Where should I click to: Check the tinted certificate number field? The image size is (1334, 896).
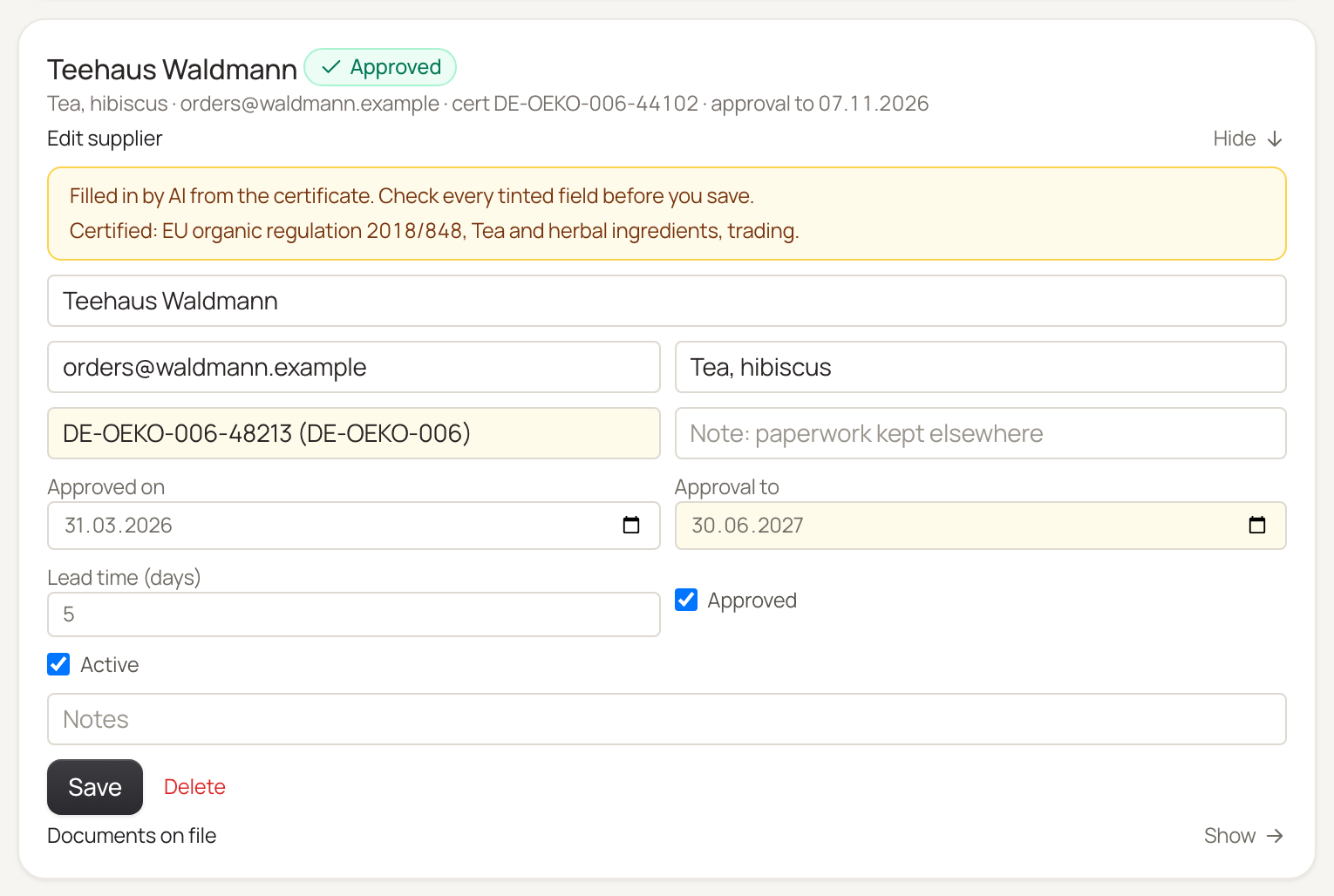tap(354, 433)
